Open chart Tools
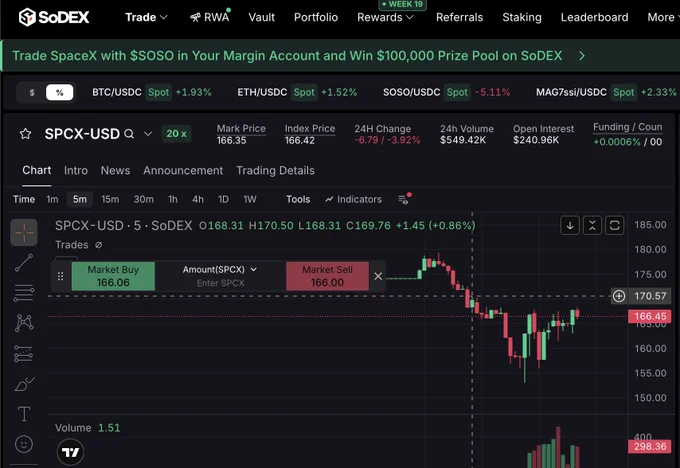680x468 pixels. [x=298, y=199]
